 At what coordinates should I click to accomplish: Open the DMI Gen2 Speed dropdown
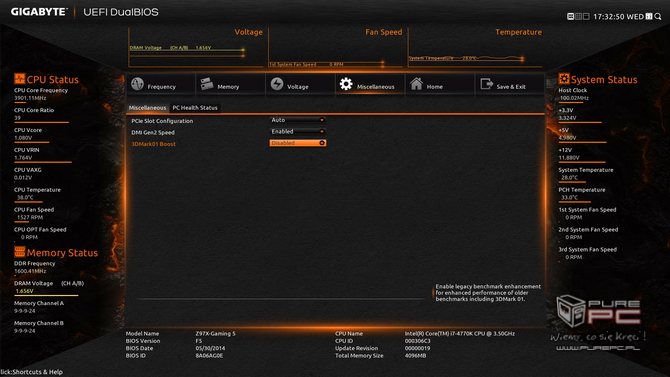(x=297, y=132)
